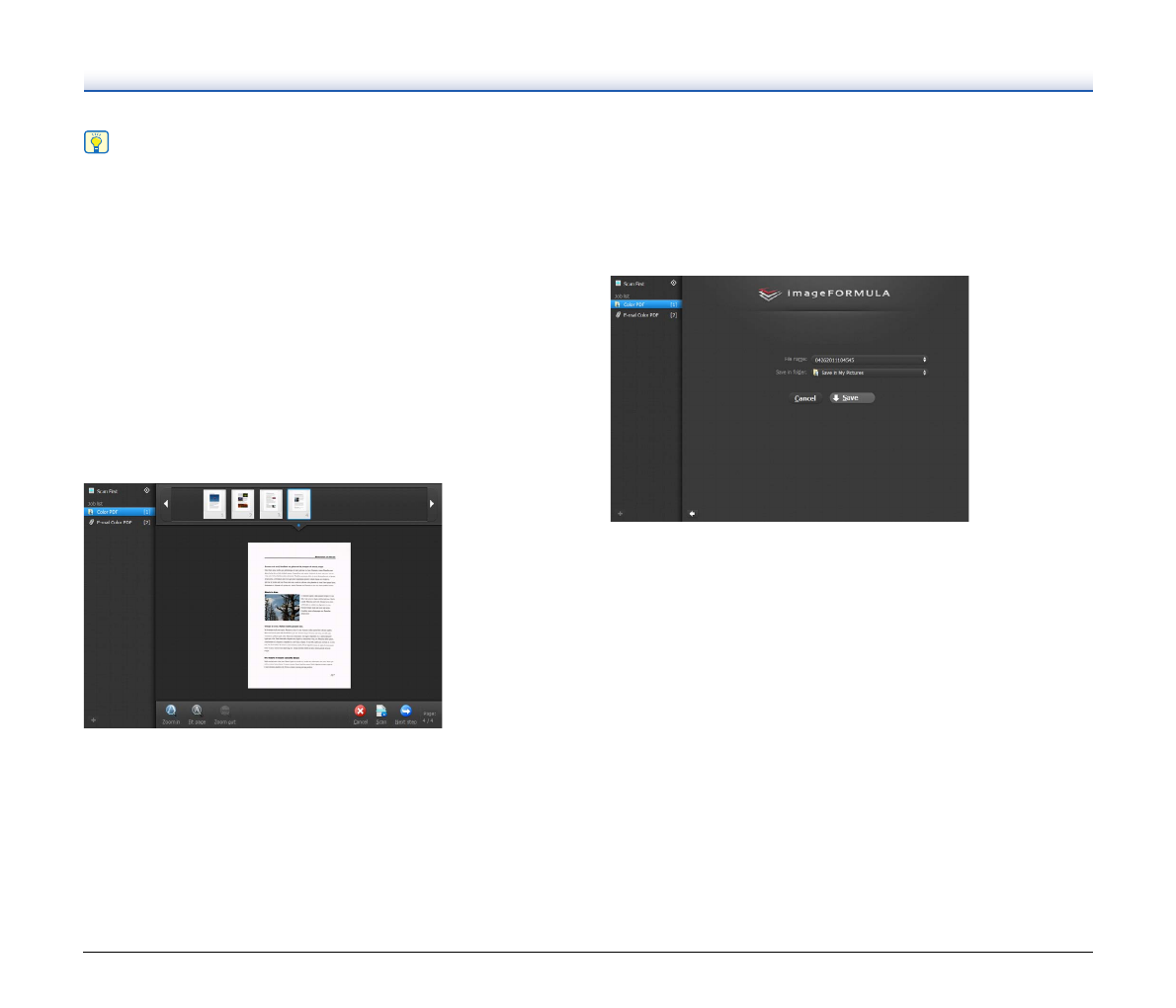
Task: Select E-mail Color PDF job in preview window
Action: [119, 522]
